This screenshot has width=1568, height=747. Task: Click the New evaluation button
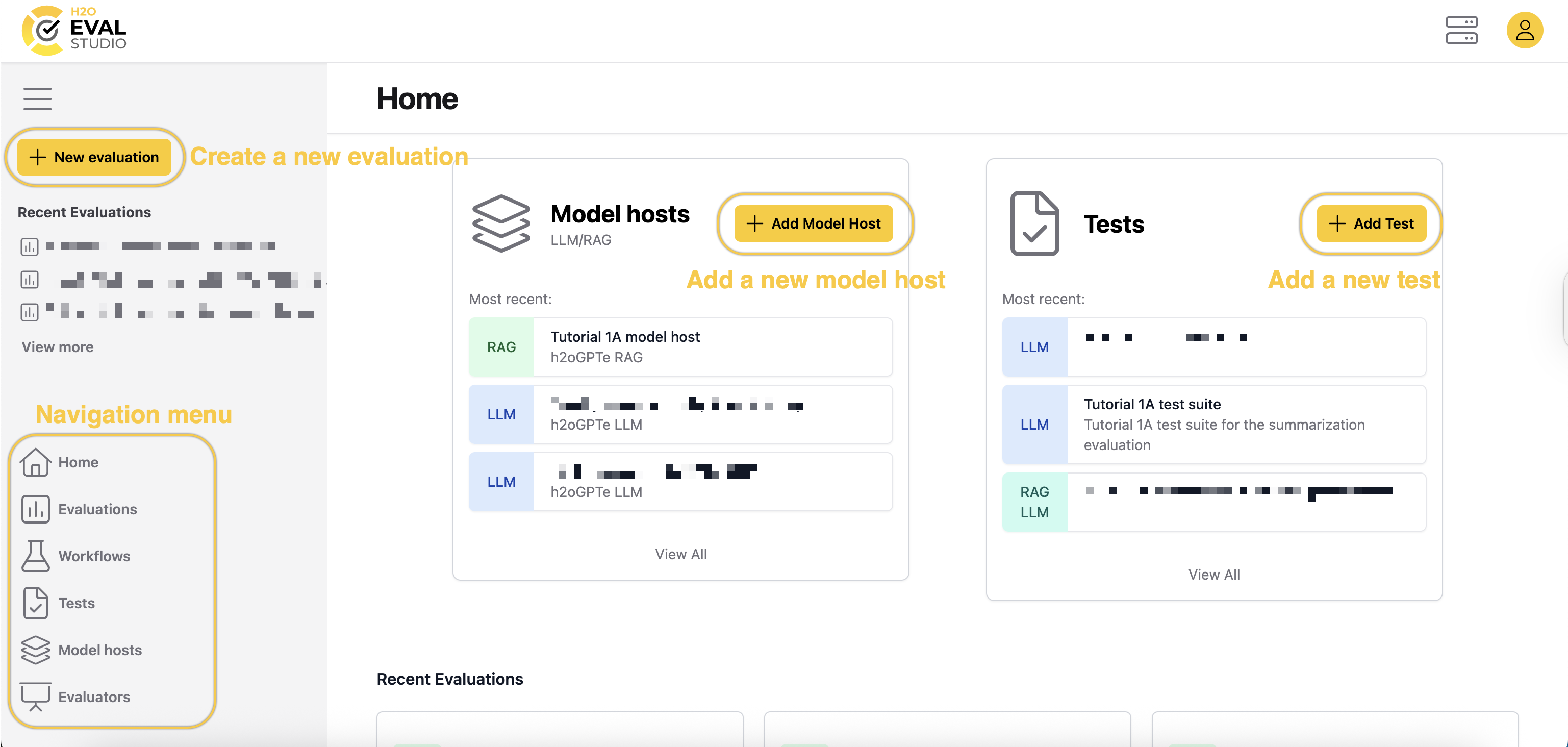(x=94, y=157)
